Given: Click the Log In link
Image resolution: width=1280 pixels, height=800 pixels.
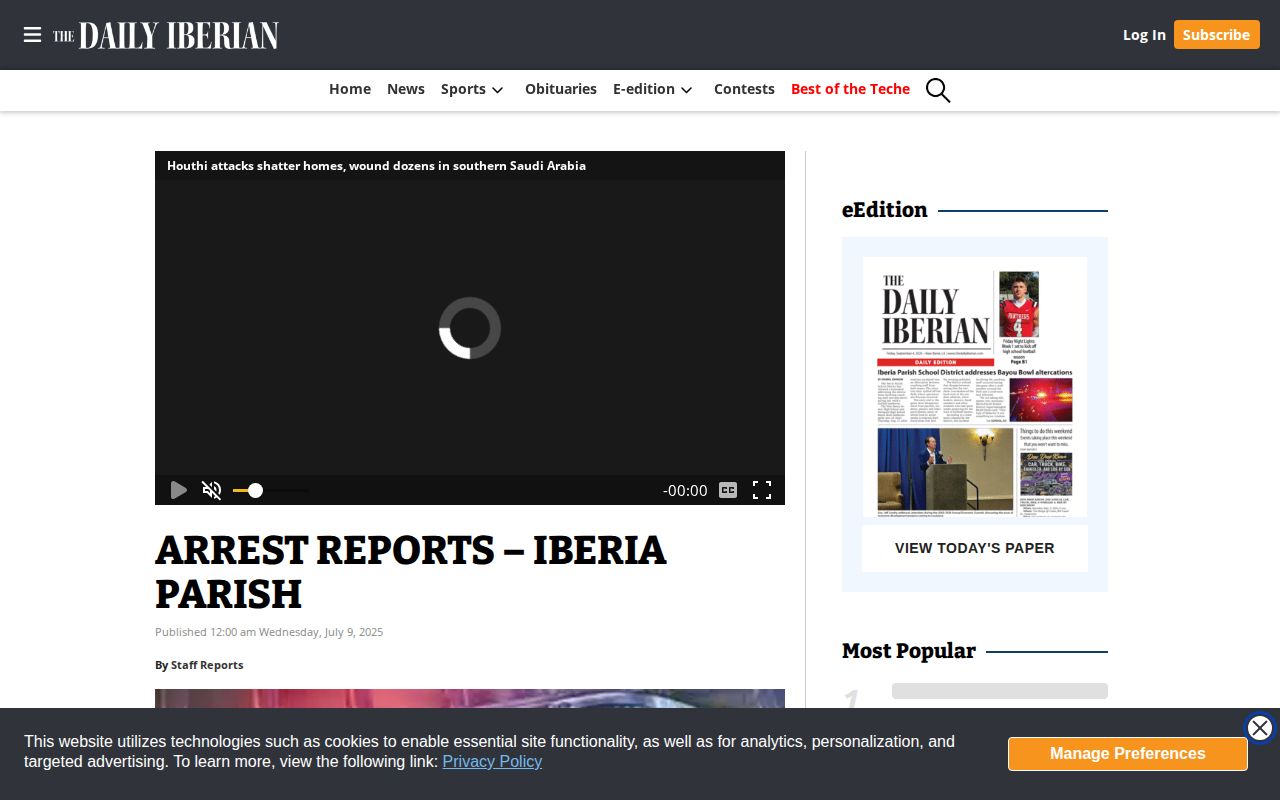Looking at the screenshot, I should [x=1144, y=35].
